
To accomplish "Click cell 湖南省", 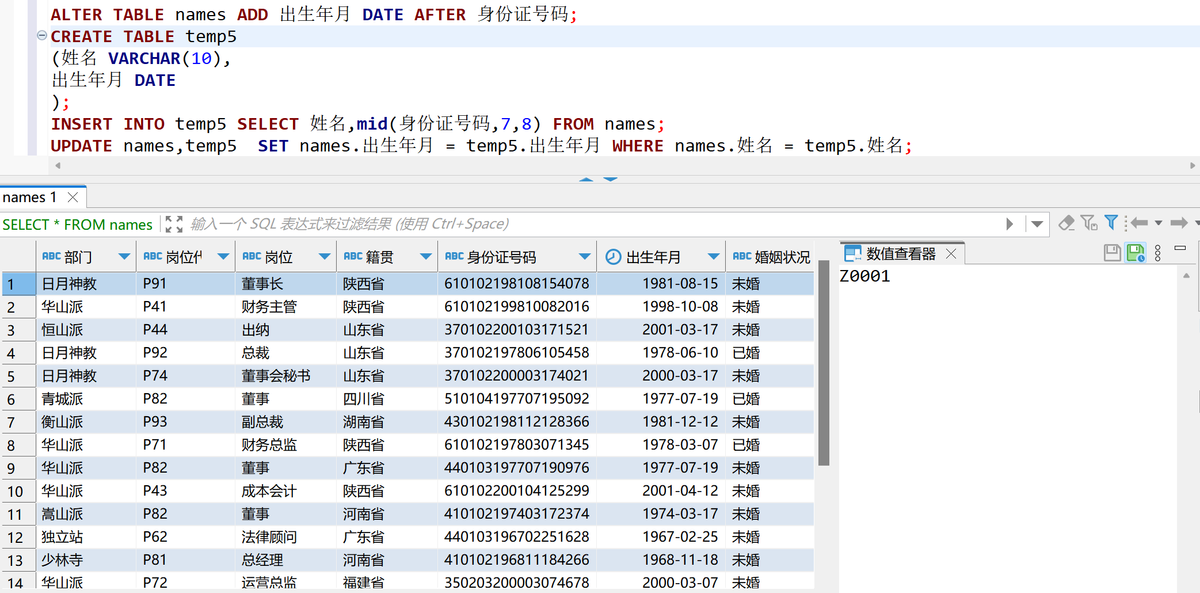I will (386, 422).
